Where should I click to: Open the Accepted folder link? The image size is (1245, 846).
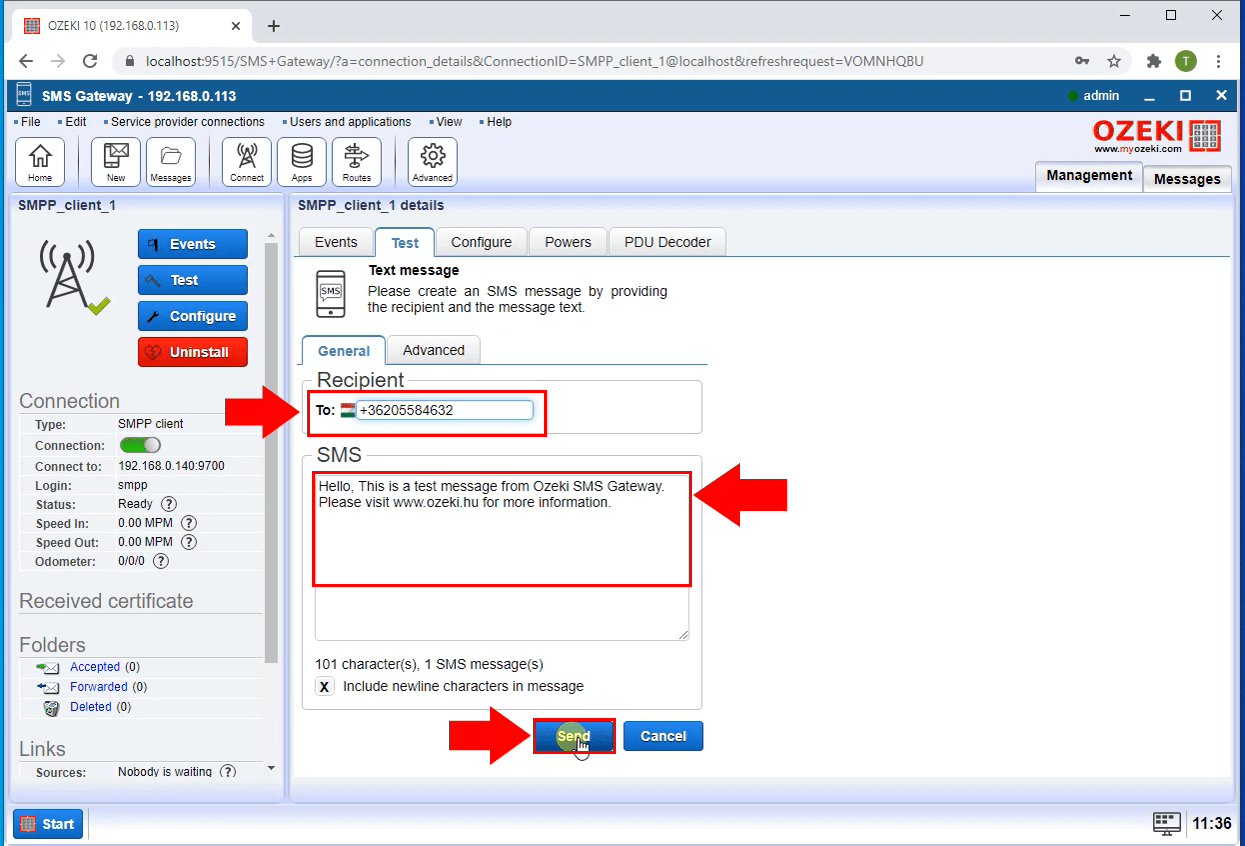[95, 667]
